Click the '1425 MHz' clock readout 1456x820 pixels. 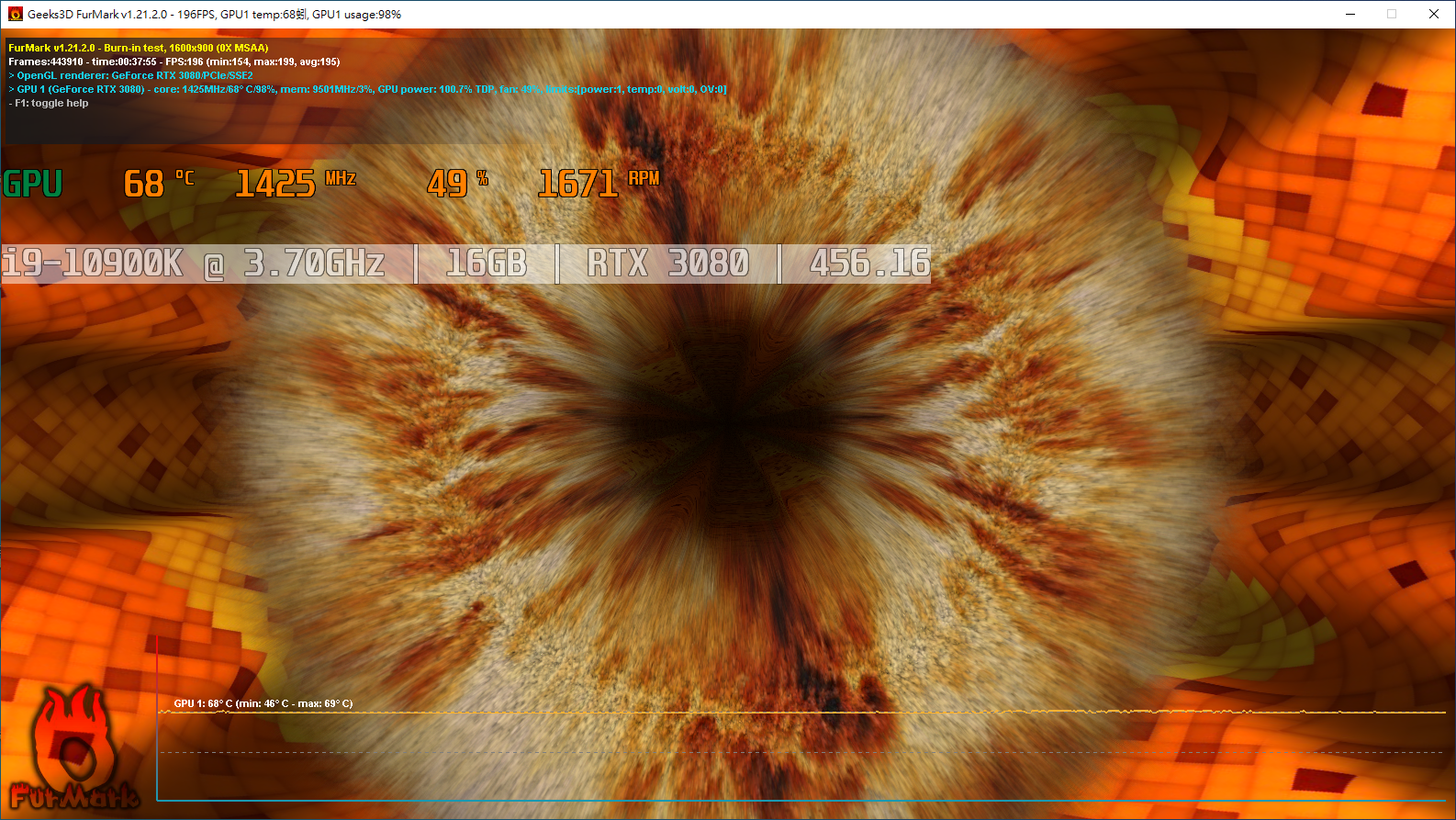click(x=296, y=184)
